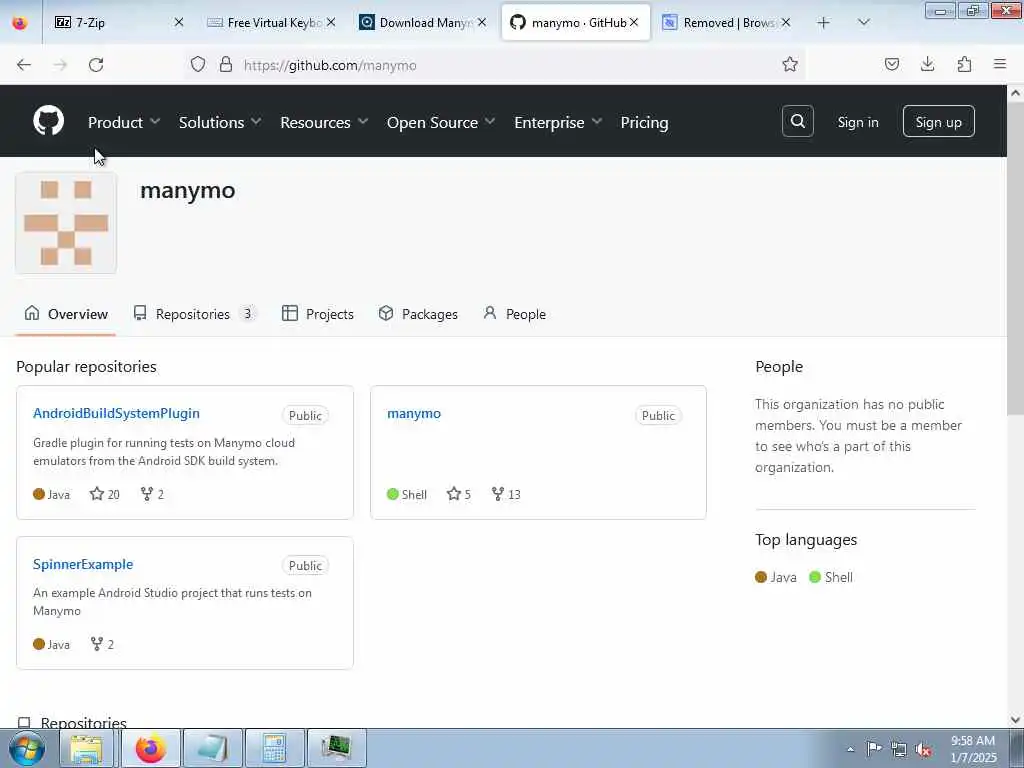The image size is (1024, 768).
Task: Open the Calculator taskbar icon
Action: point(274,748)
